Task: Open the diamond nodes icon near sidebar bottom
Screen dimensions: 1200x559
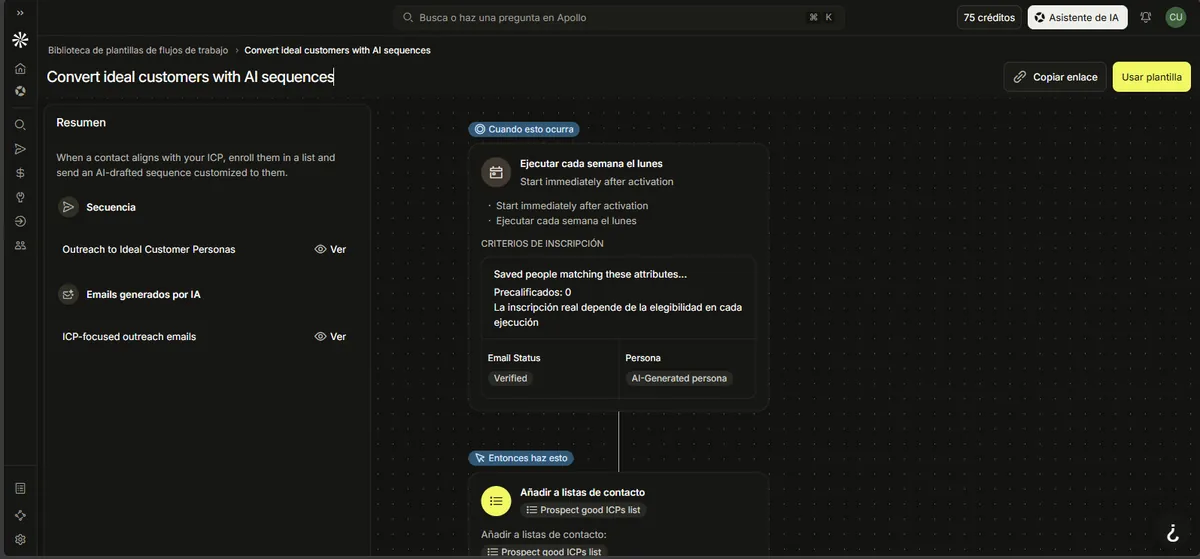Action: click(x=20, y=515)
